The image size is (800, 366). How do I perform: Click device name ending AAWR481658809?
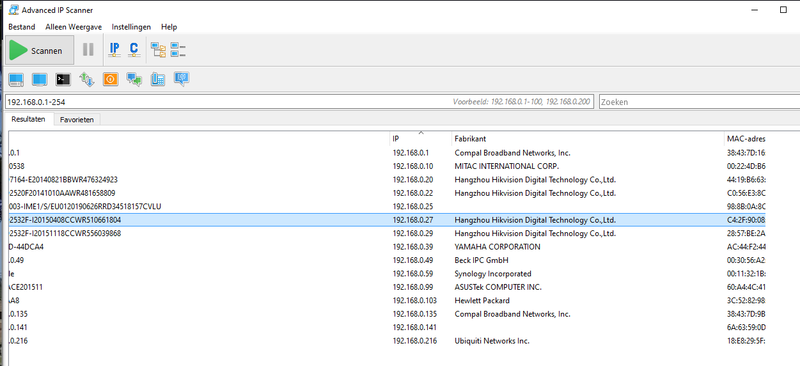[x=62, y=193]
